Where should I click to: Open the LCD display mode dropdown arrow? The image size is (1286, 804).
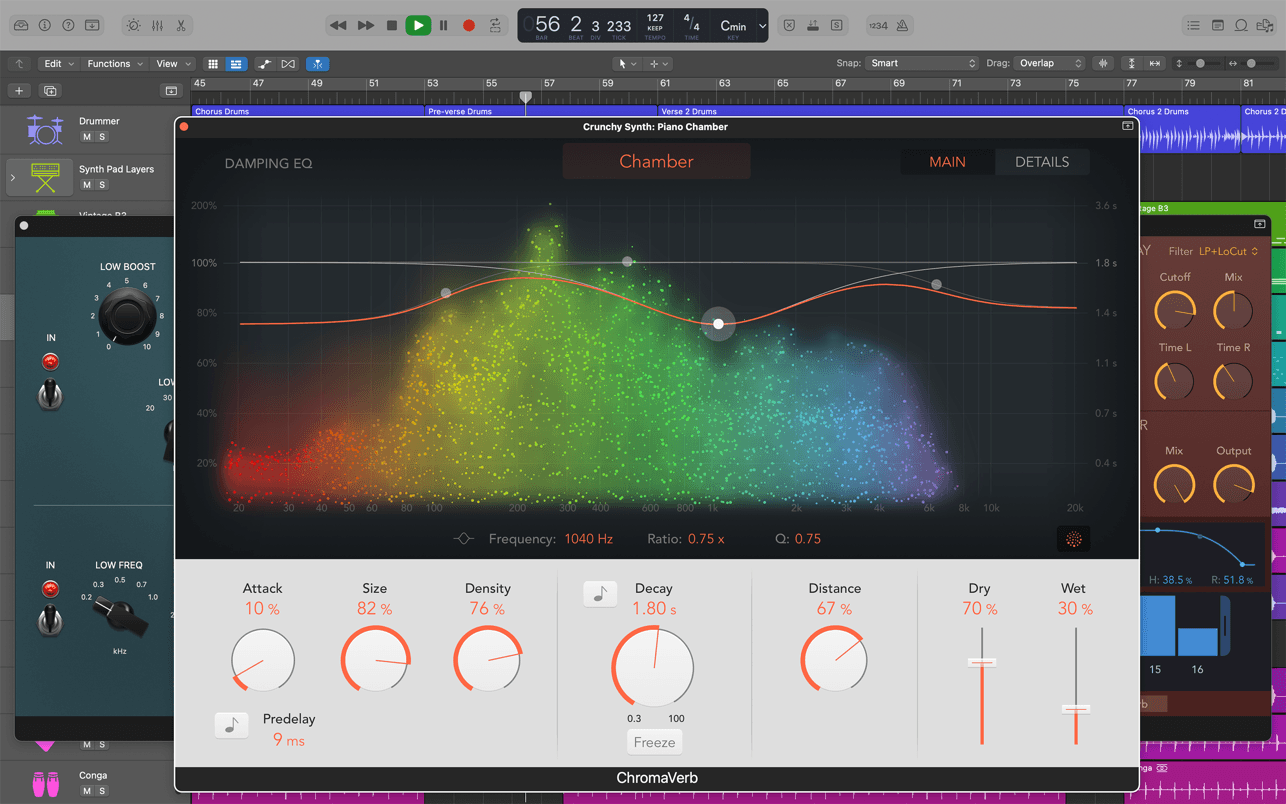(x=762, y=26)
